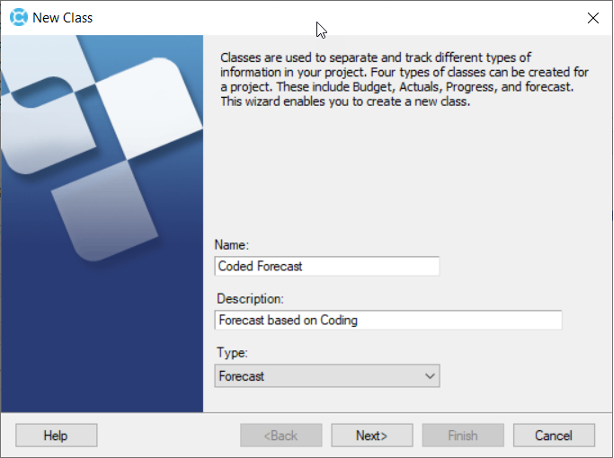Image resolution: width=614 pixels, height=458 pixels.
Task: Click the Name field containing Coded Forecast
Action: point(327,266)
